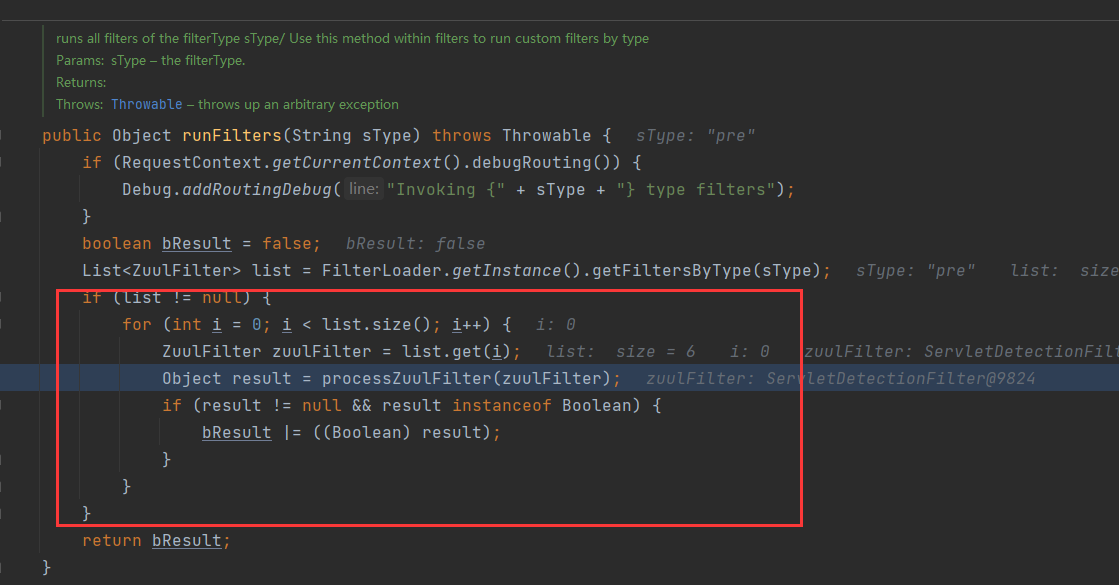The height and width of the screenshot is (585, 1119).
Task: Click the getFiltersByType method call
Action: pos(672,271)
